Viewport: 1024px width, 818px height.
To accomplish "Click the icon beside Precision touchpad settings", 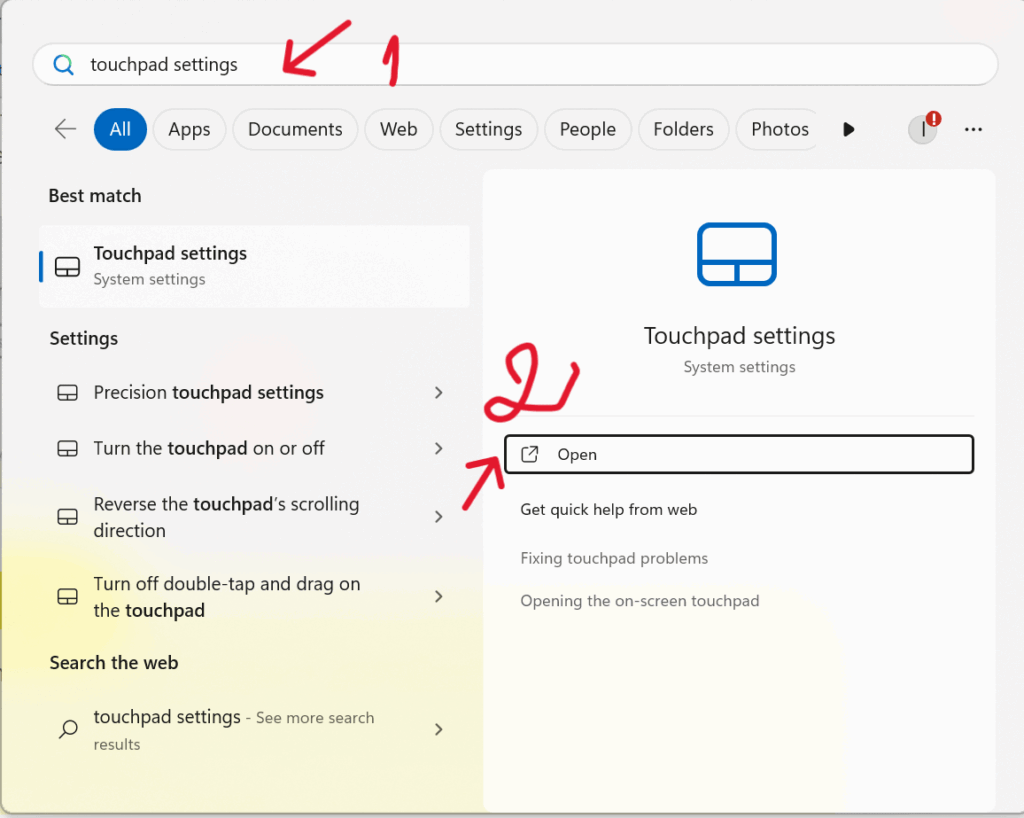I will click(66, 392).
